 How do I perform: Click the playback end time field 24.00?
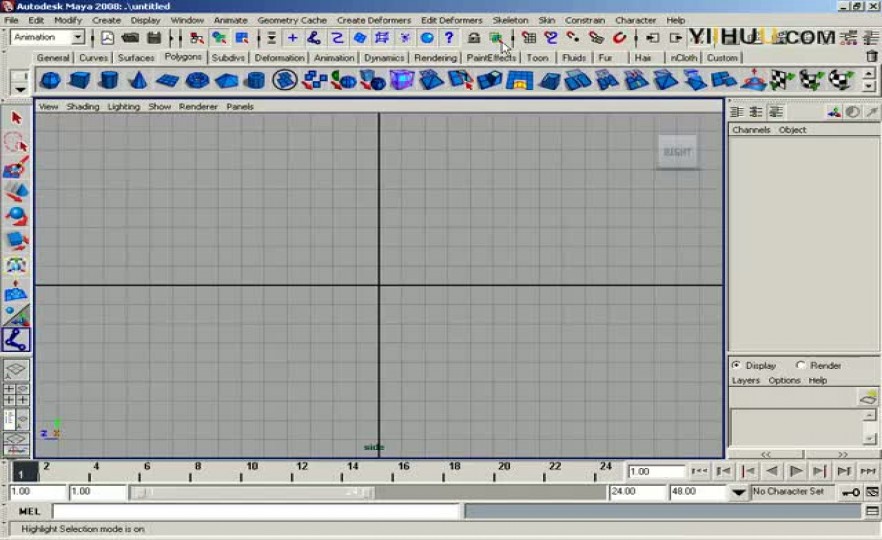pyautogui.click(x=637, y=492)
